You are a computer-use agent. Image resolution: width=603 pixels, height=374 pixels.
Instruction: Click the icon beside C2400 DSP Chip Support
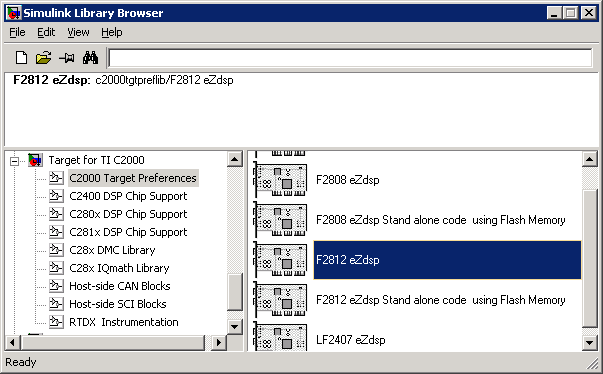click(x=56, y=196)
